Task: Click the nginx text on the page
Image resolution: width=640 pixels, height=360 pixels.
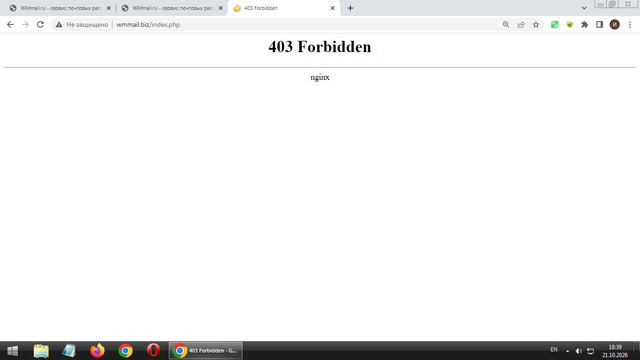Action: 320,77
